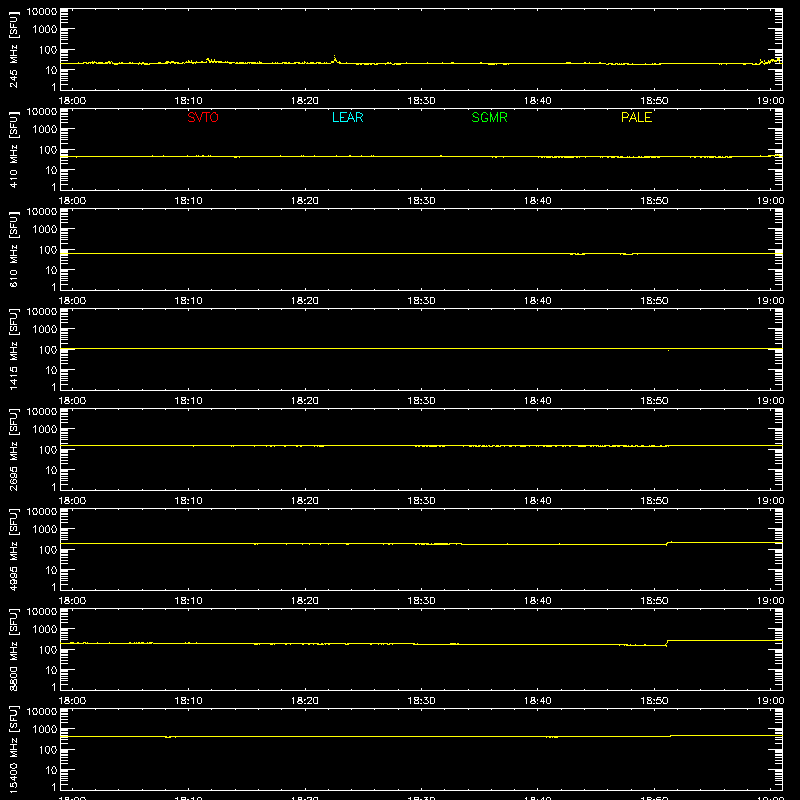Click 18:50 tick under the 4995 MHz panel

[654, 601]
